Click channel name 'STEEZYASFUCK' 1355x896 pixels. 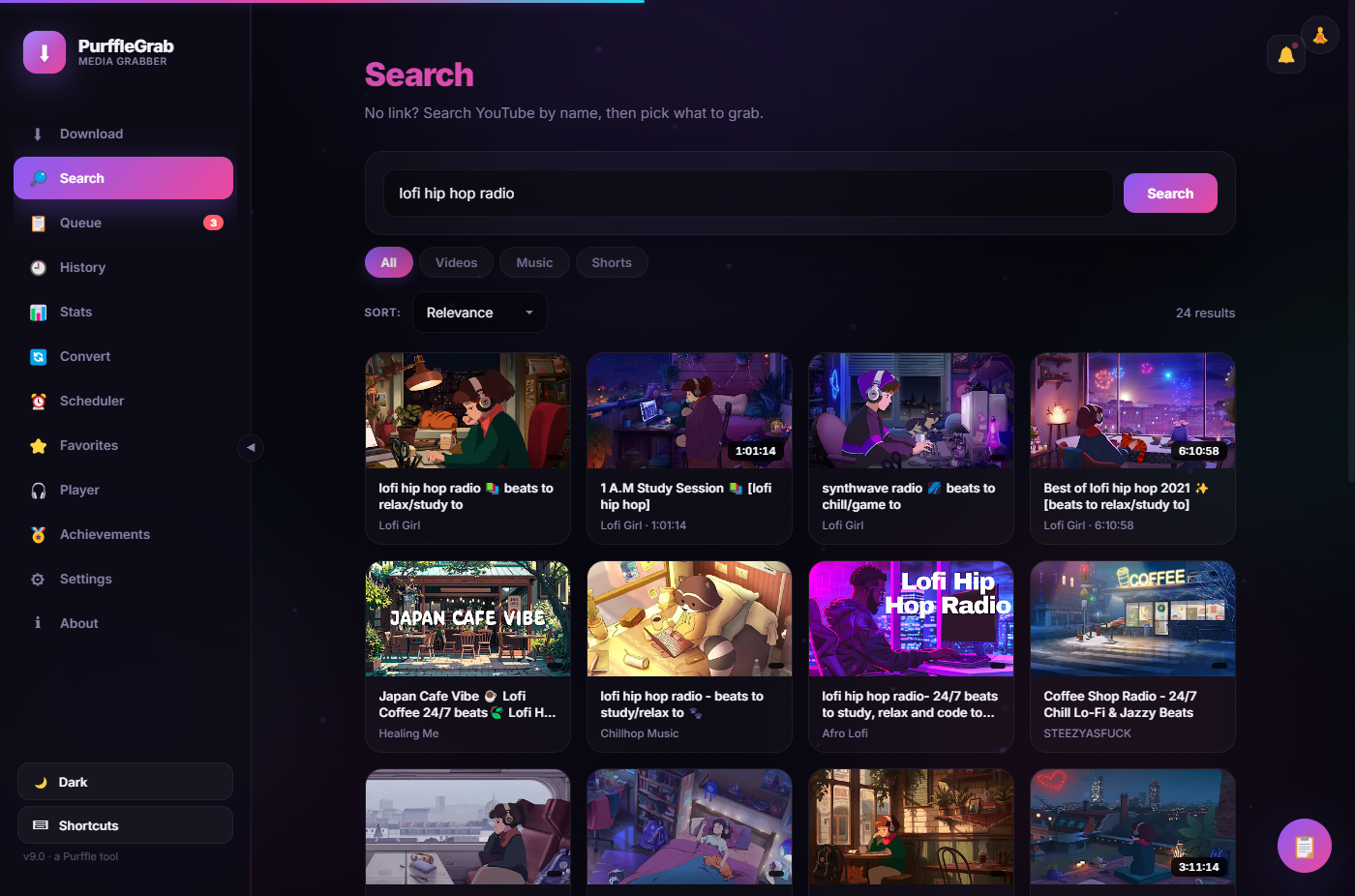1087,733
